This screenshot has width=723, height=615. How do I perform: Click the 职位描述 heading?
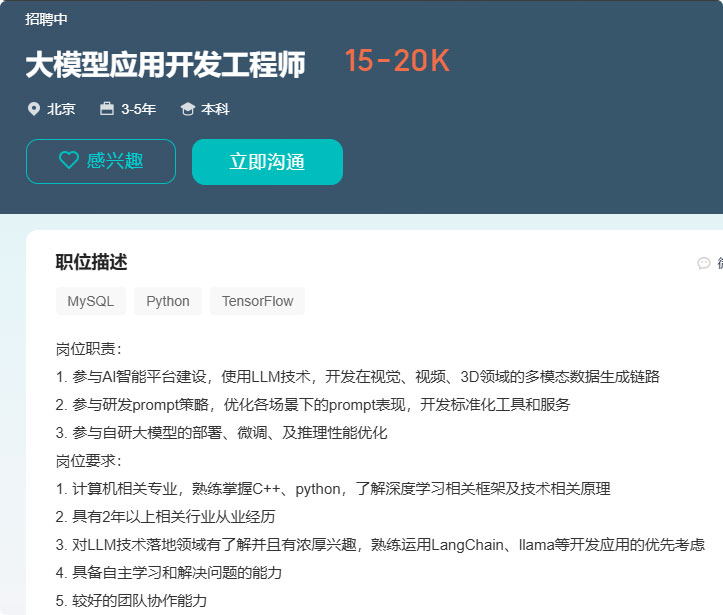click(x=91, y=262)
